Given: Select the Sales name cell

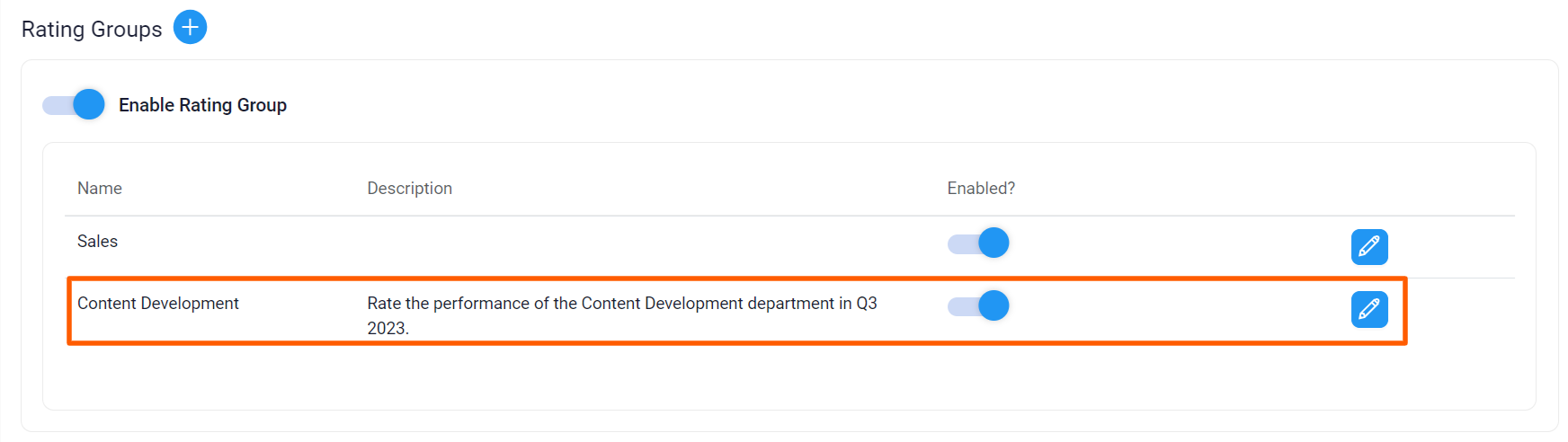Looking at the screenshot, I should click(98, 242).
